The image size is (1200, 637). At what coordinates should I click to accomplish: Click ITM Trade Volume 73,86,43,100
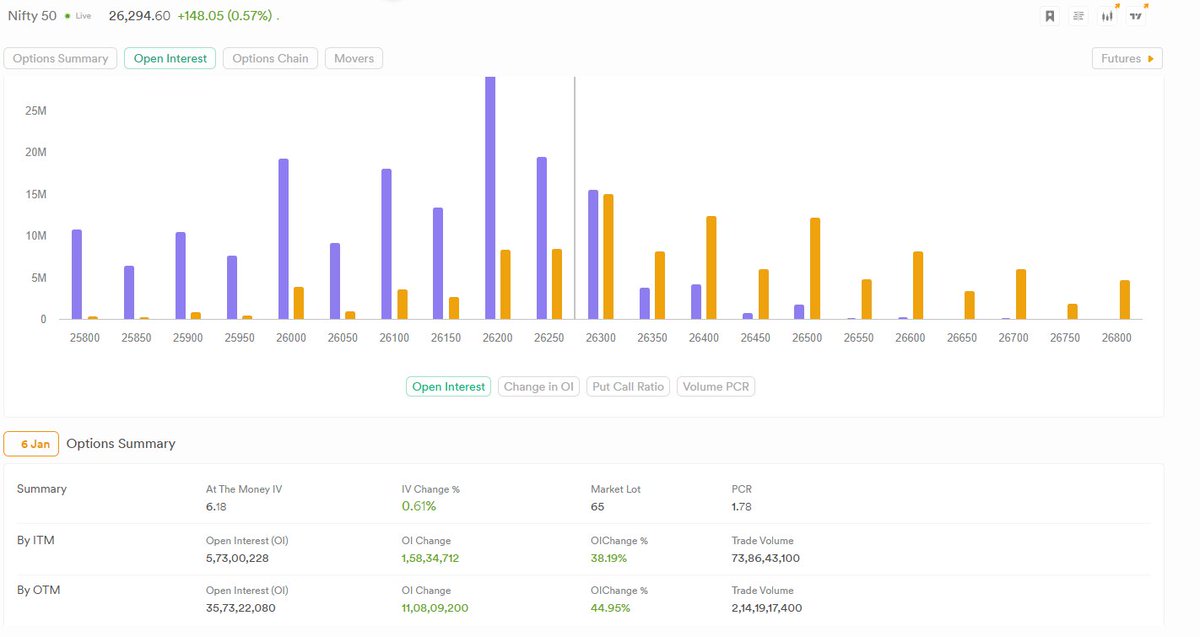[765, 558]
